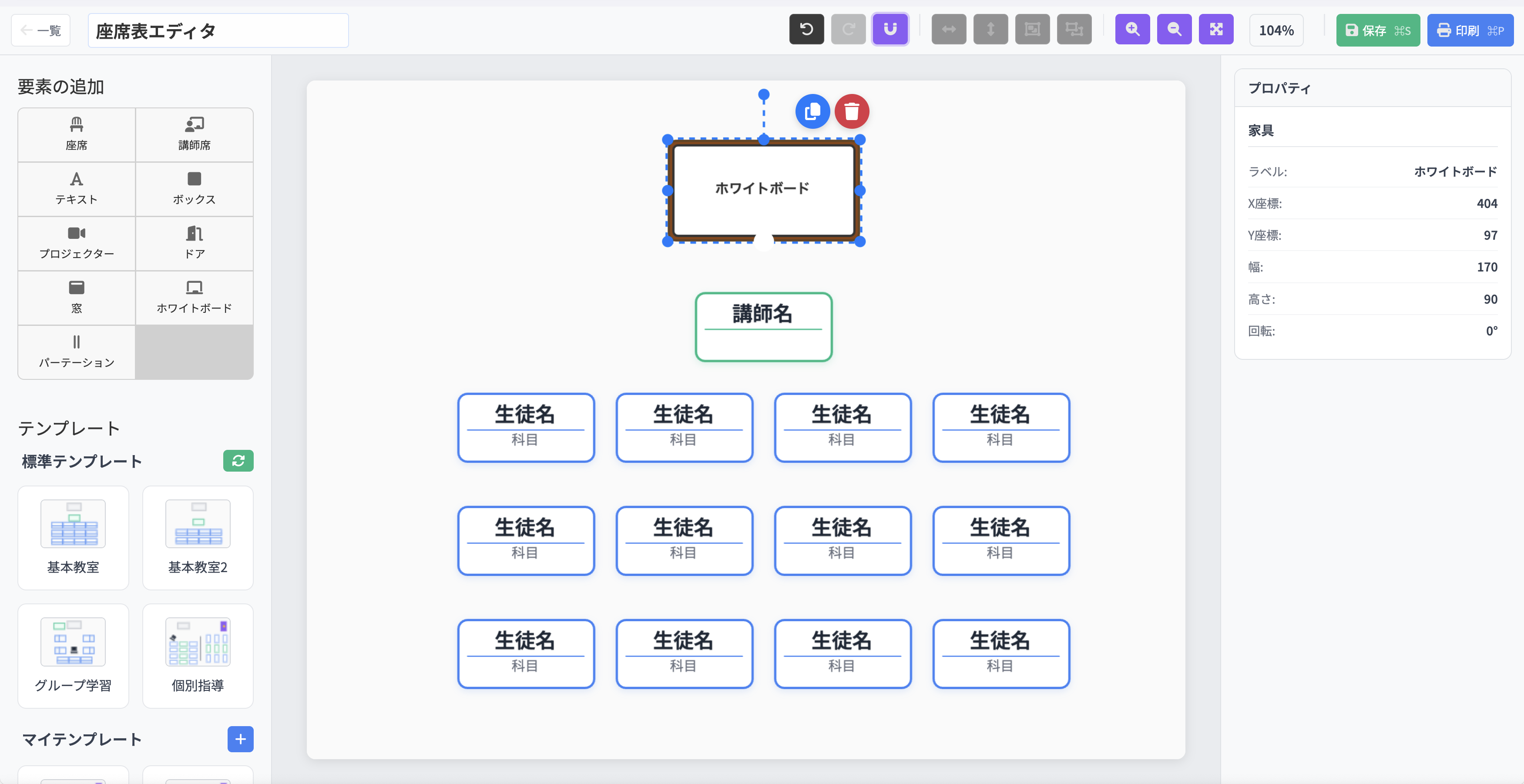This screenshot has height=784, width=1524.
Task: Apply the 基本教室 template
Action: pos(74,537)
